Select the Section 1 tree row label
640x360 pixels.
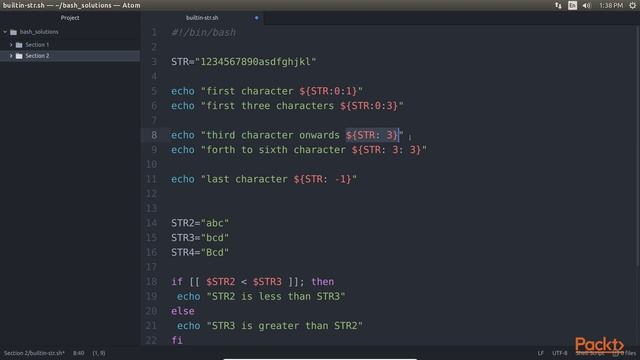[37, 44]
